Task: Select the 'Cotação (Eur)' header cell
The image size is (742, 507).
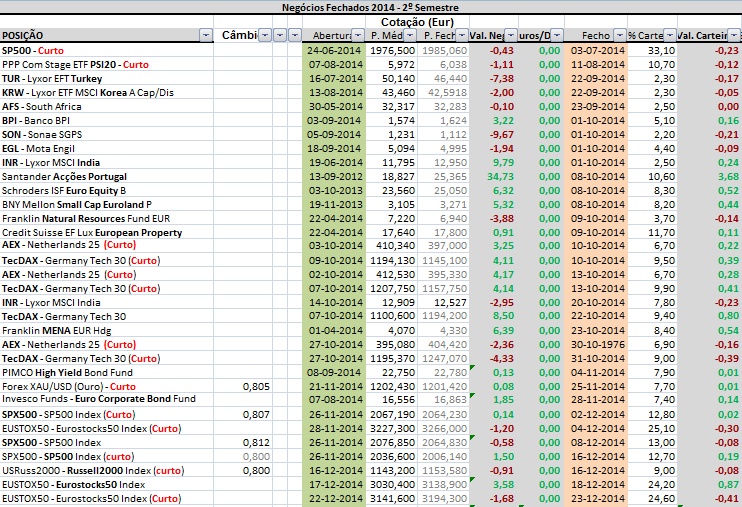Action: pyautogui.click(x=417, y=22)
